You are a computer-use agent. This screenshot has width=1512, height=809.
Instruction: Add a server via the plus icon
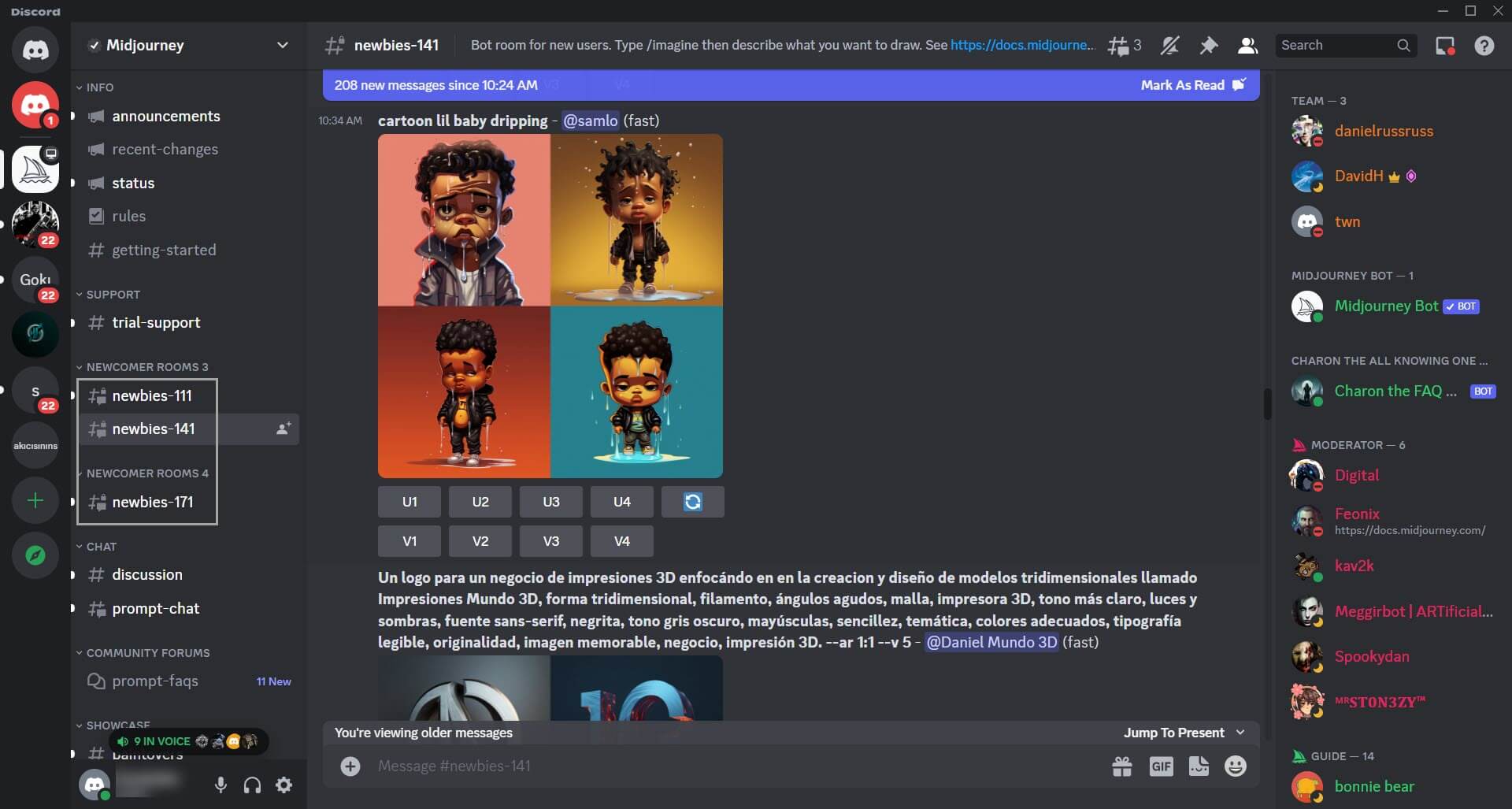pos(35,500)
